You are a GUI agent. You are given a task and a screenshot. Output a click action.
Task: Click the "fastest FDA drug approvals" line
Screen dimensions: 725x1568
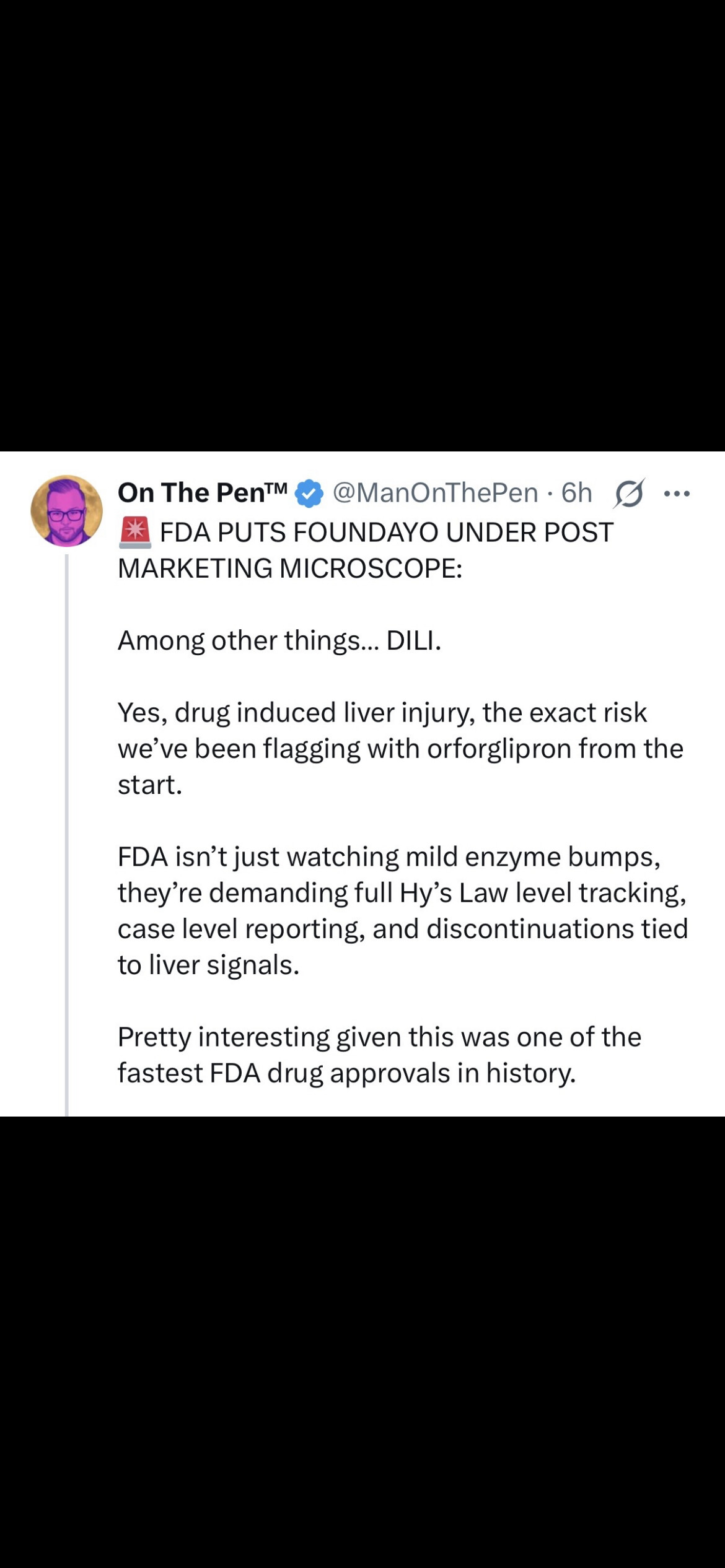click(x=346, y=1073)
